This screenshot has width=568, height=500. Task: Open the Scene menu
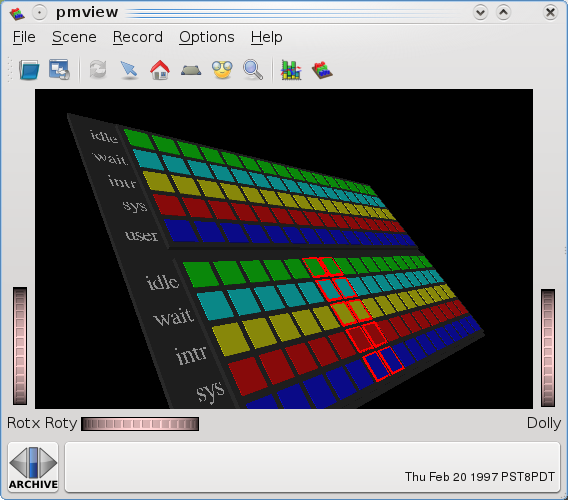(x=74, y=37)
